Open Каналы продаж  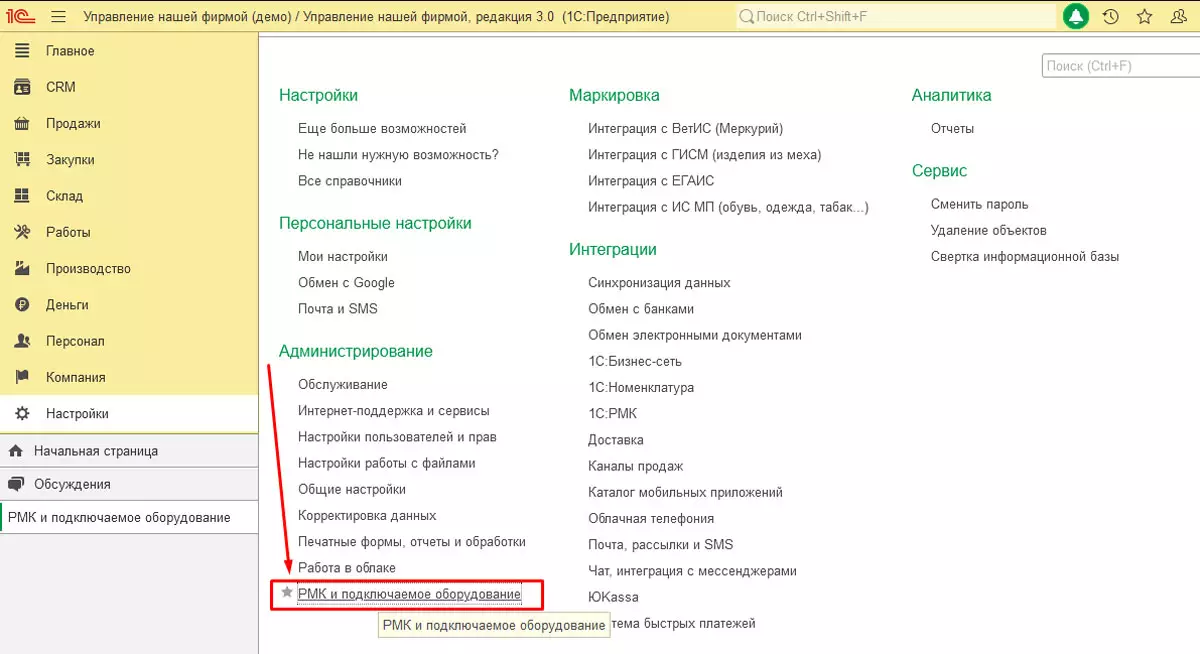[x=636, y=466]
